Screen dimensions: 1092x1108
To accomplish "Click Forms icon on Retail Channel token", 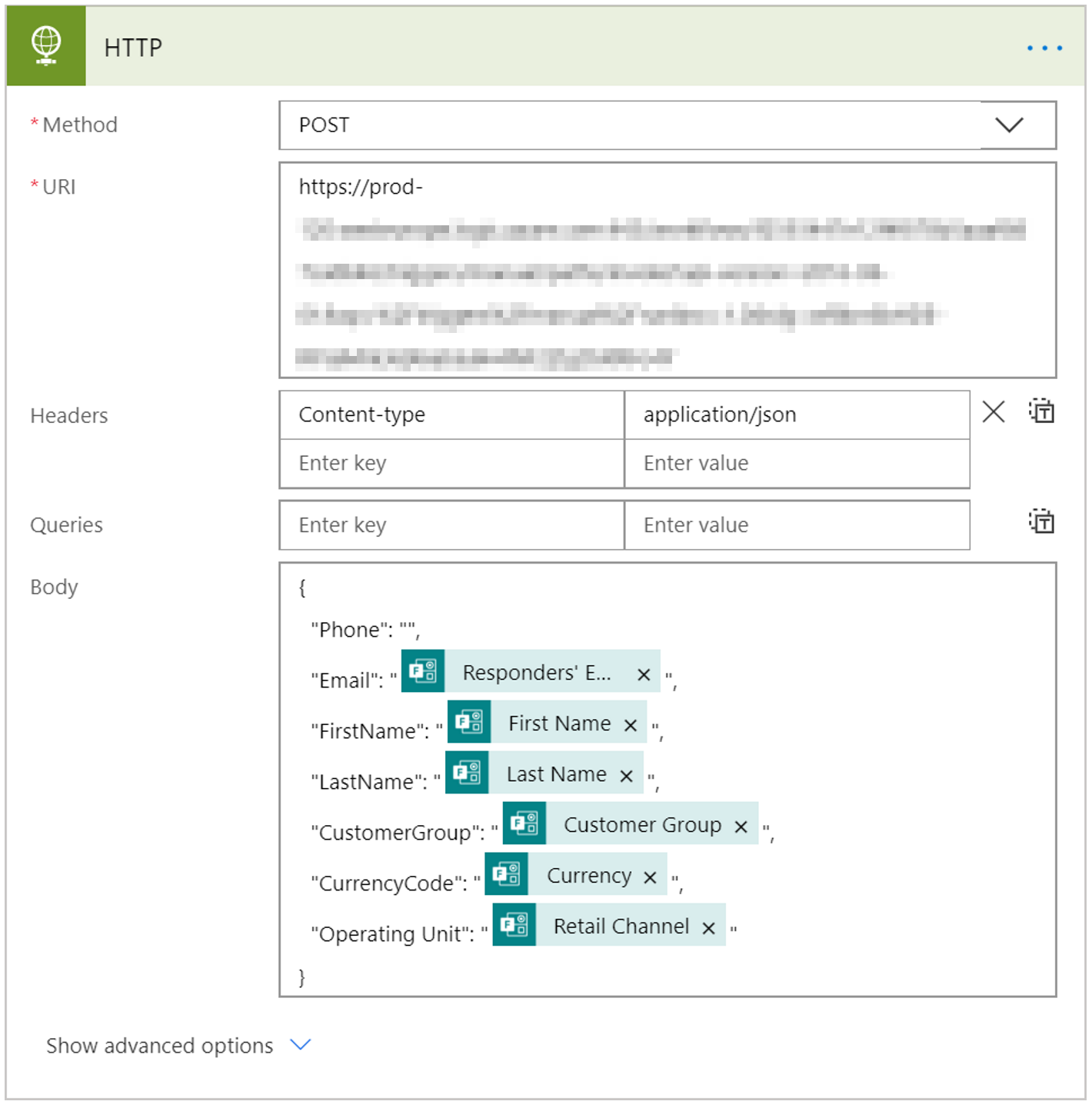I will tap(514, 925).
